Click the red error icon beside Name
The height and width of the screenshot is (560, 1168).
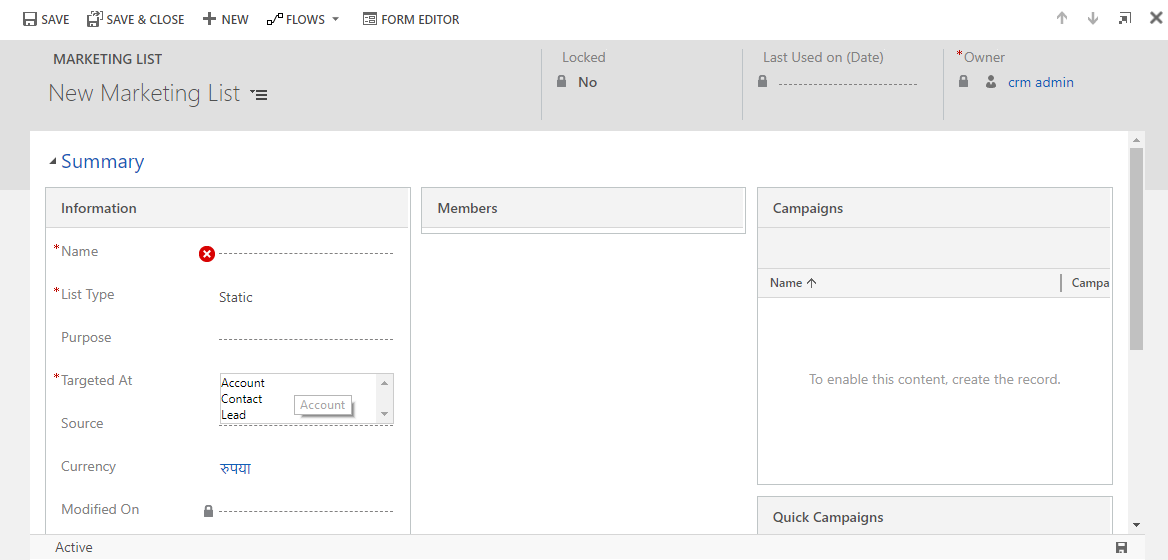[x=207, y=254]
